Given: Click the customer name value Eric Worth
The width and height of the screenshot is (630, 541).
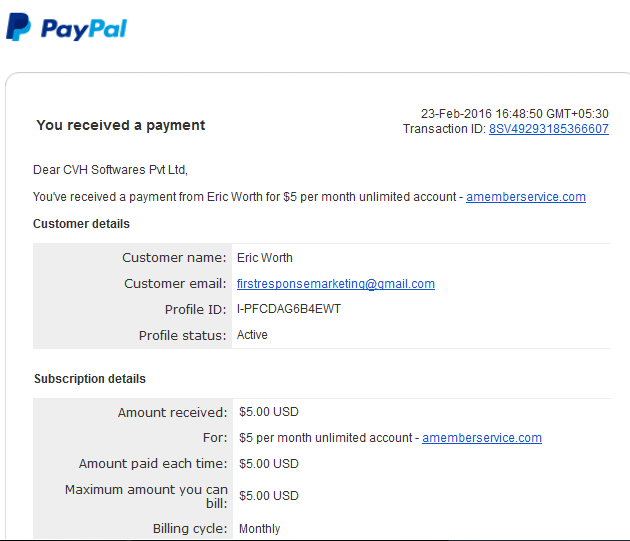Looking at the screenshot, I should [x=264, y=258].
